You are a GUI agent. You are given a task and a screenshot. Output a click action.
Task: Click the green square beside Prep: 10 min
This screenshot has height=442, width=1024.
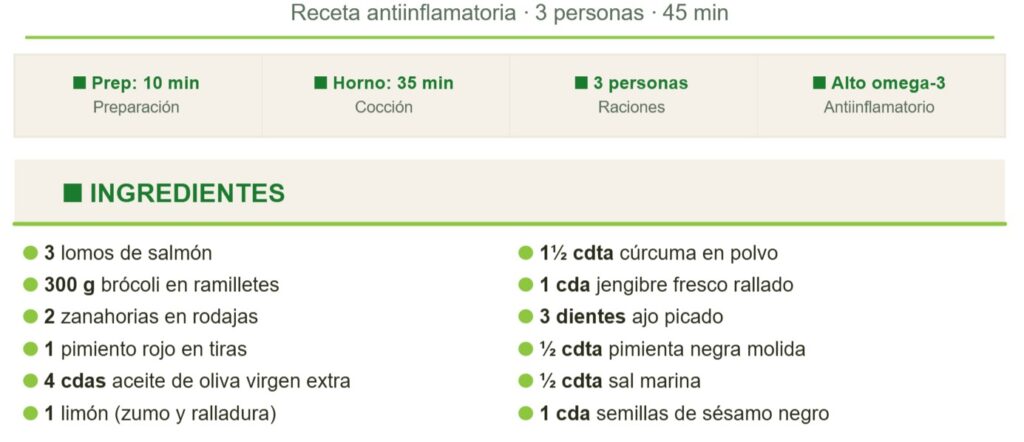point(80,84)
